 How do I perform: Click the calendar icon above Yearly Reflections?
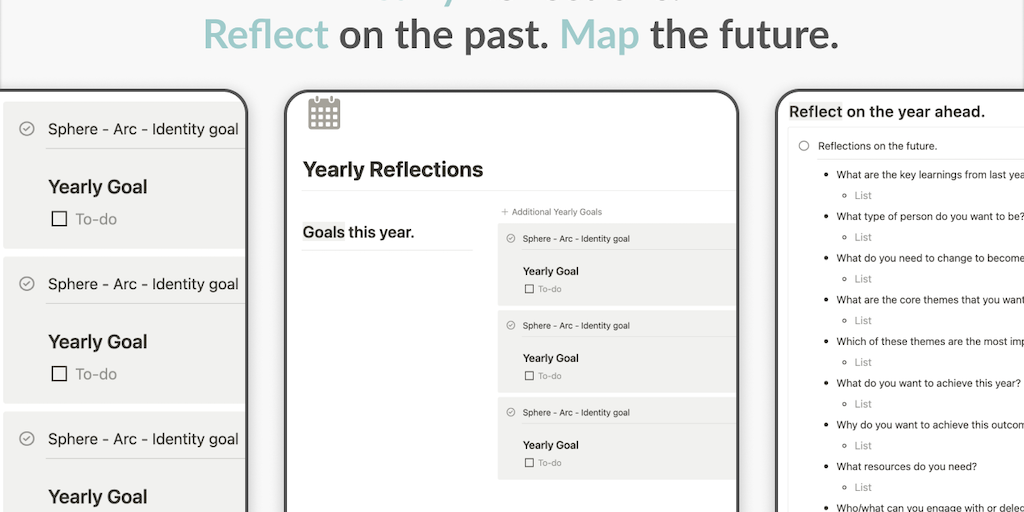(324, 113)
